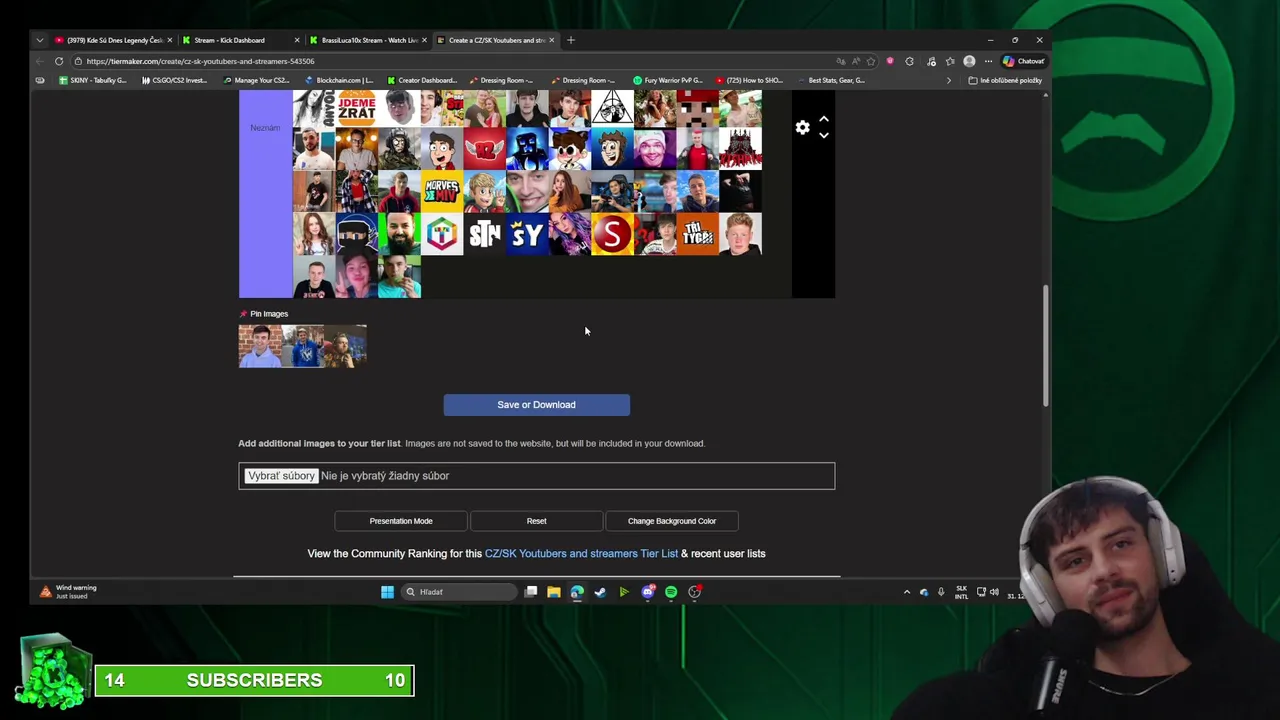Image resolution: width=1280 pixels, height=720 pixels.
Task: Open Iné obľúbené položky folder
Action: [1006, 80]
